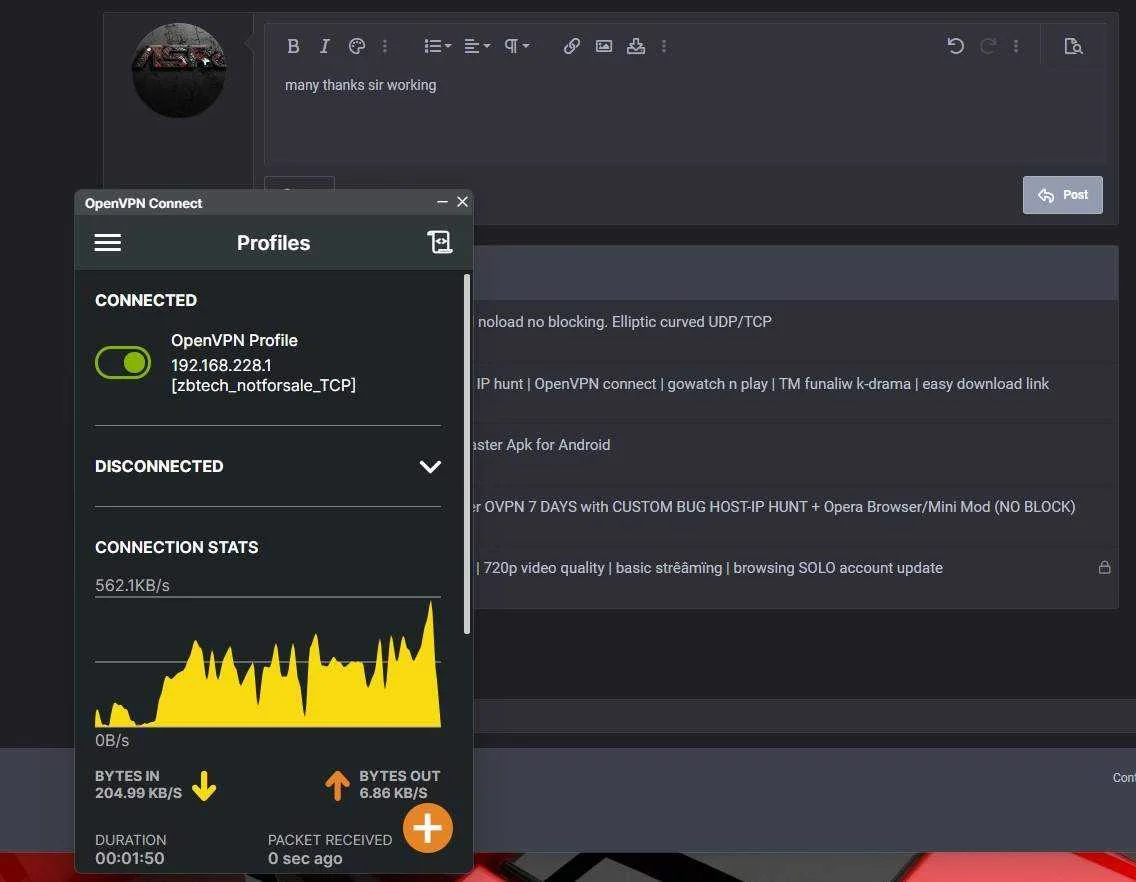Screen dimensions: 1136x882
Task: Click the 562.1KB/s graph maximum label
Action: pyautogui.click(x=132, y=586)
